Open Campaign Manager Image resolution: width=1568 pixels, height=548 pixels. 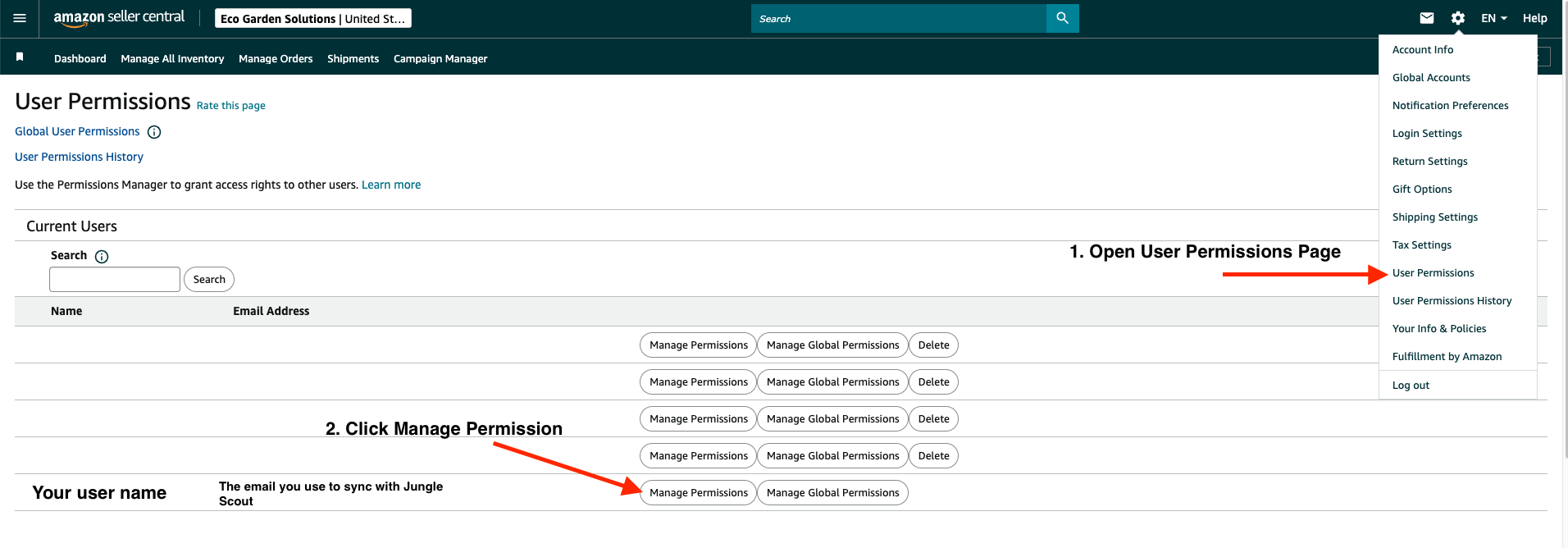coord(440,58)
